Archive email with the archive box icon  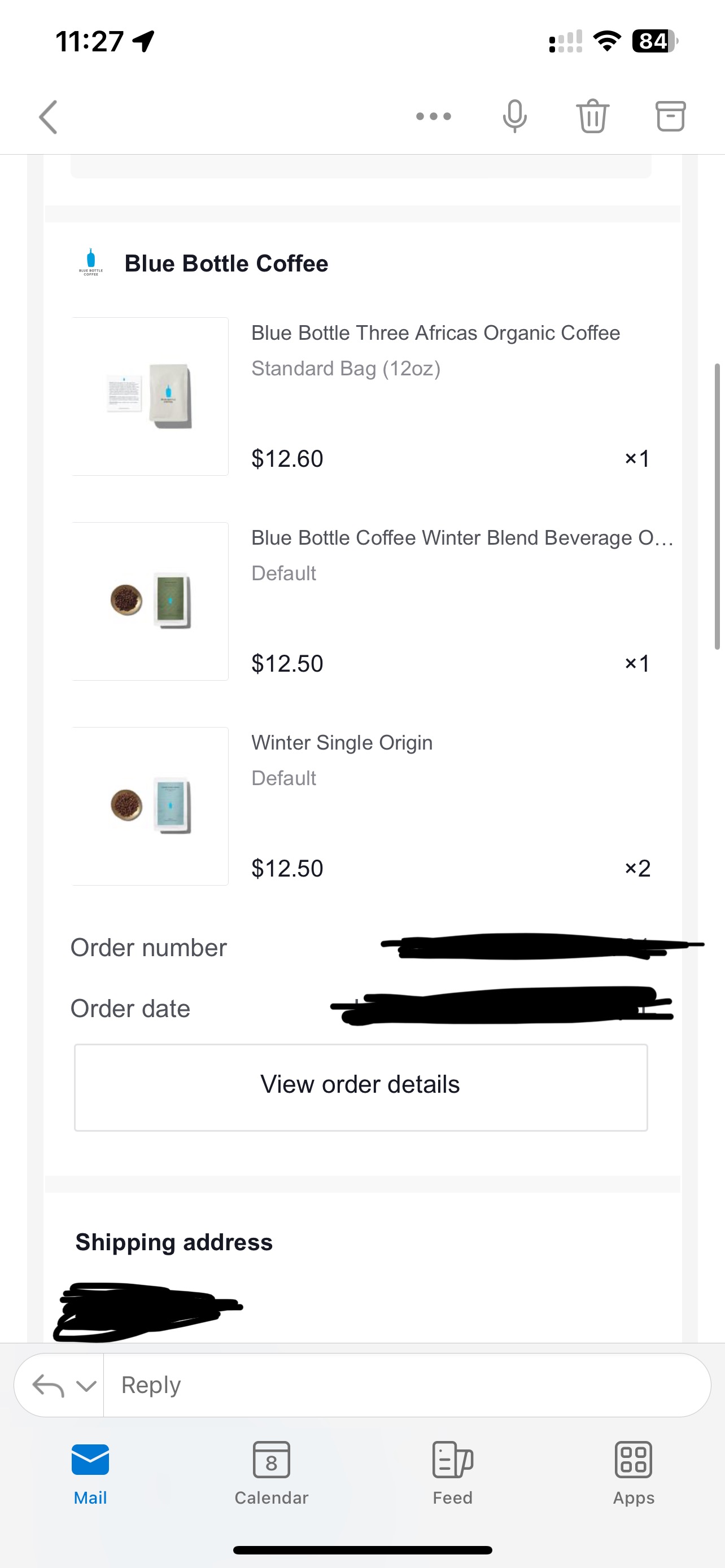[x=670, y=116]
